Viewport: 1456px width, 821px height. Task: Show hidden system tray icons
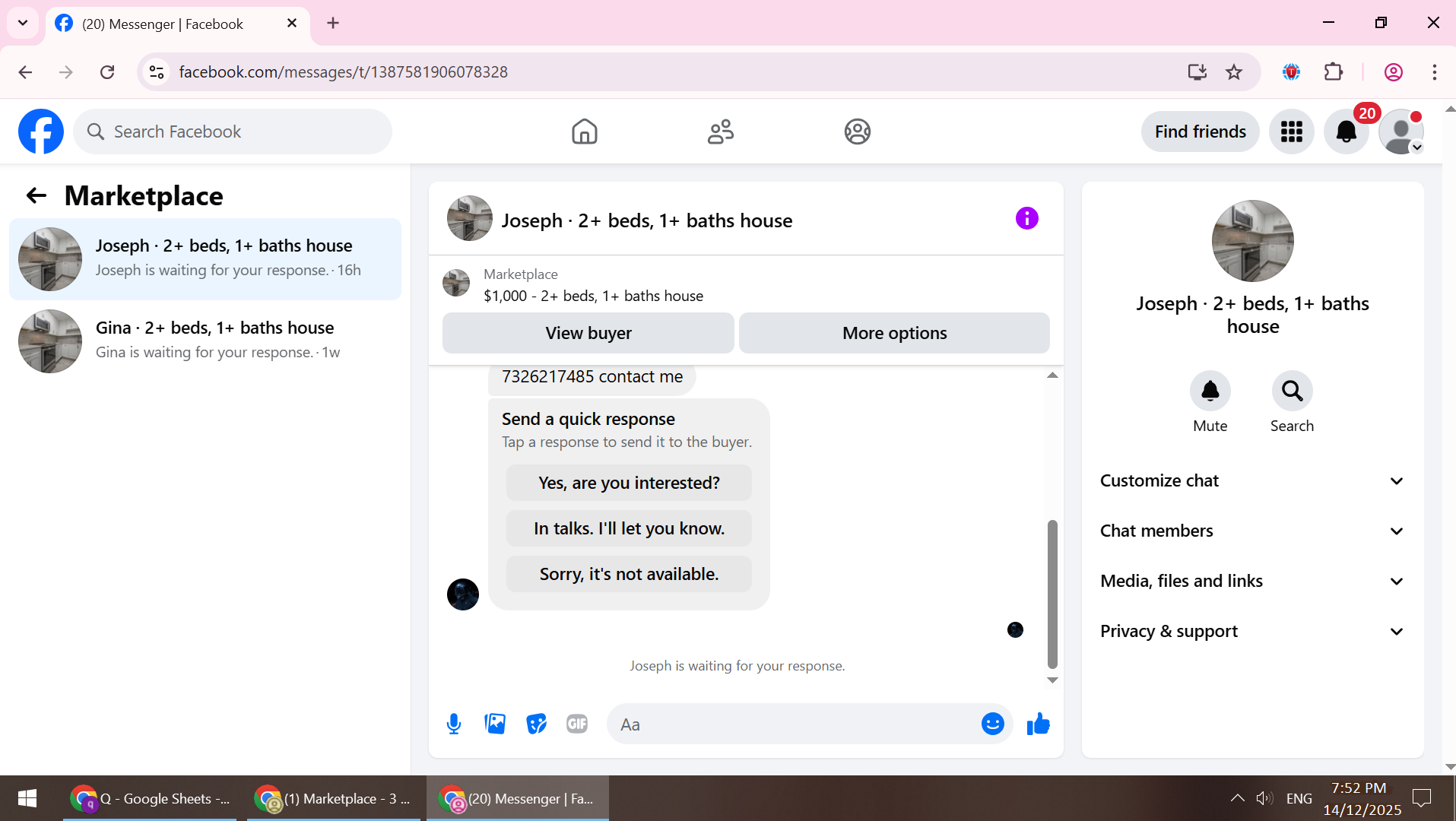click(x=1237, y=798)
